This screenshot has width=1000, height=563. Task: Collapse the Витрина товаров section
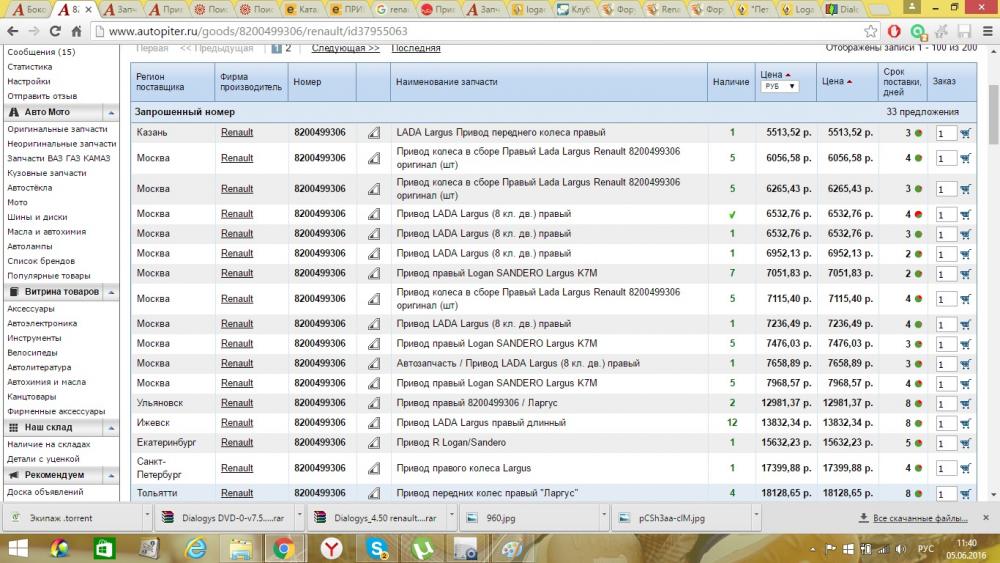coord(111,292)
